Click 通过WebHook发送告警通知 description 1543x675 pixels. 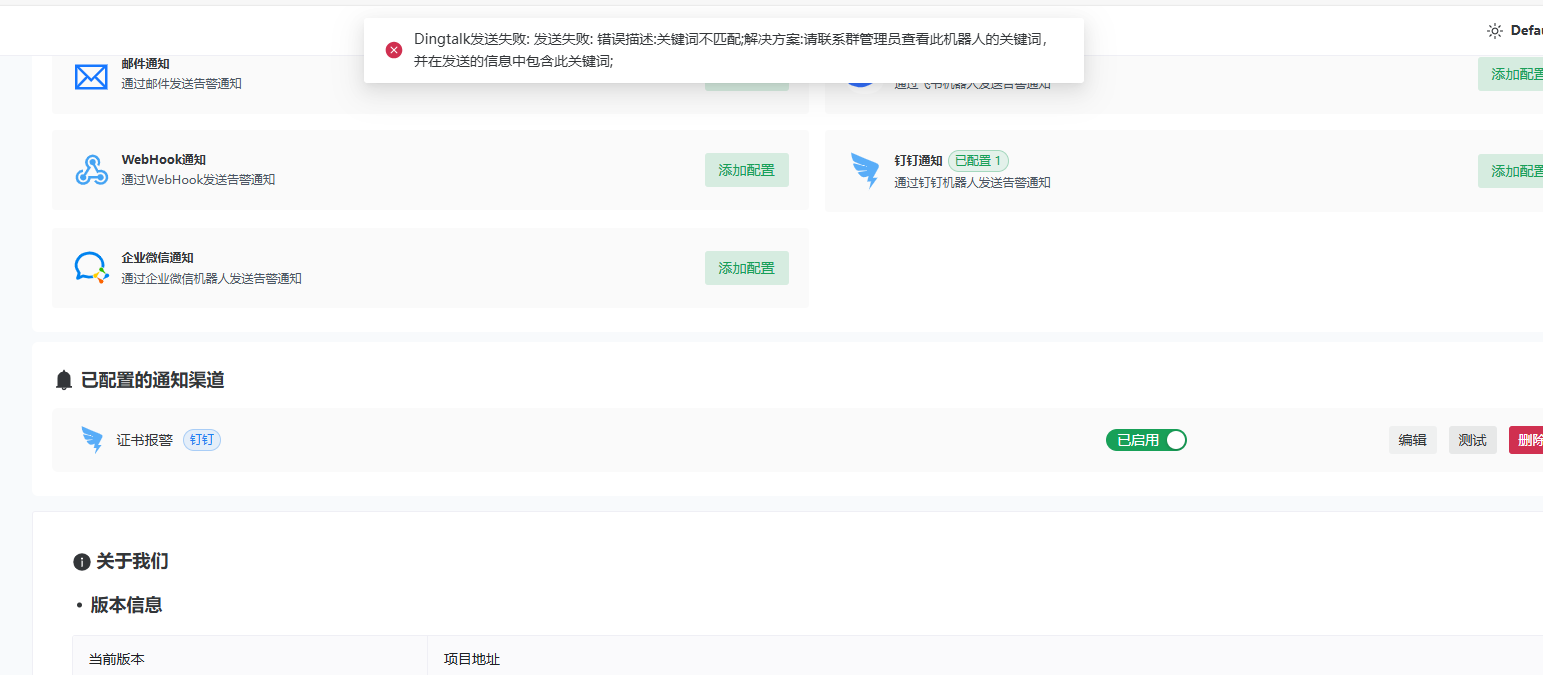click(x=198, y=180)
